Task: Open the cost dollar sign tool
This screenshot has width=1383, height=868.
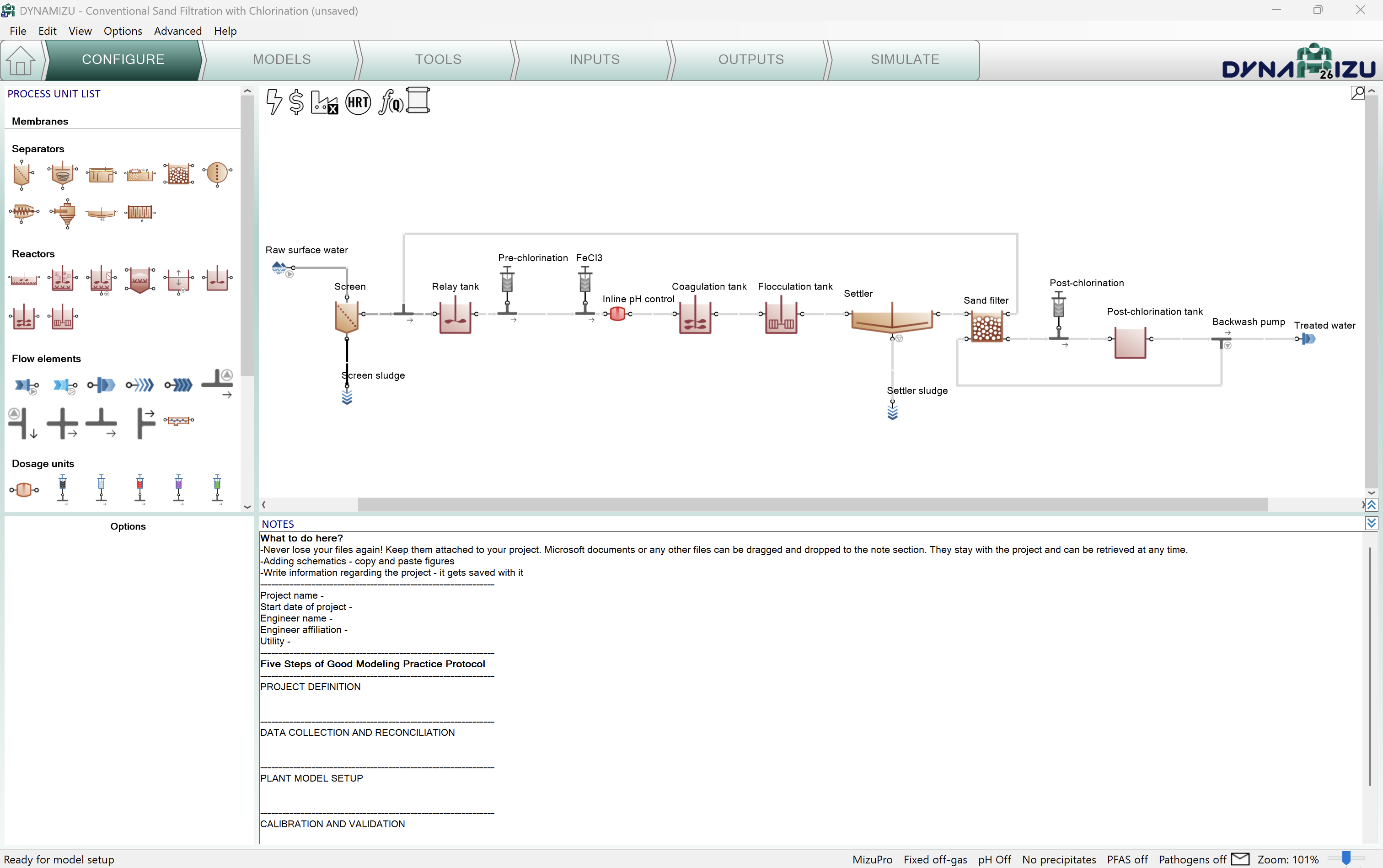Action: pyautogui.click(x=296, y=102)
